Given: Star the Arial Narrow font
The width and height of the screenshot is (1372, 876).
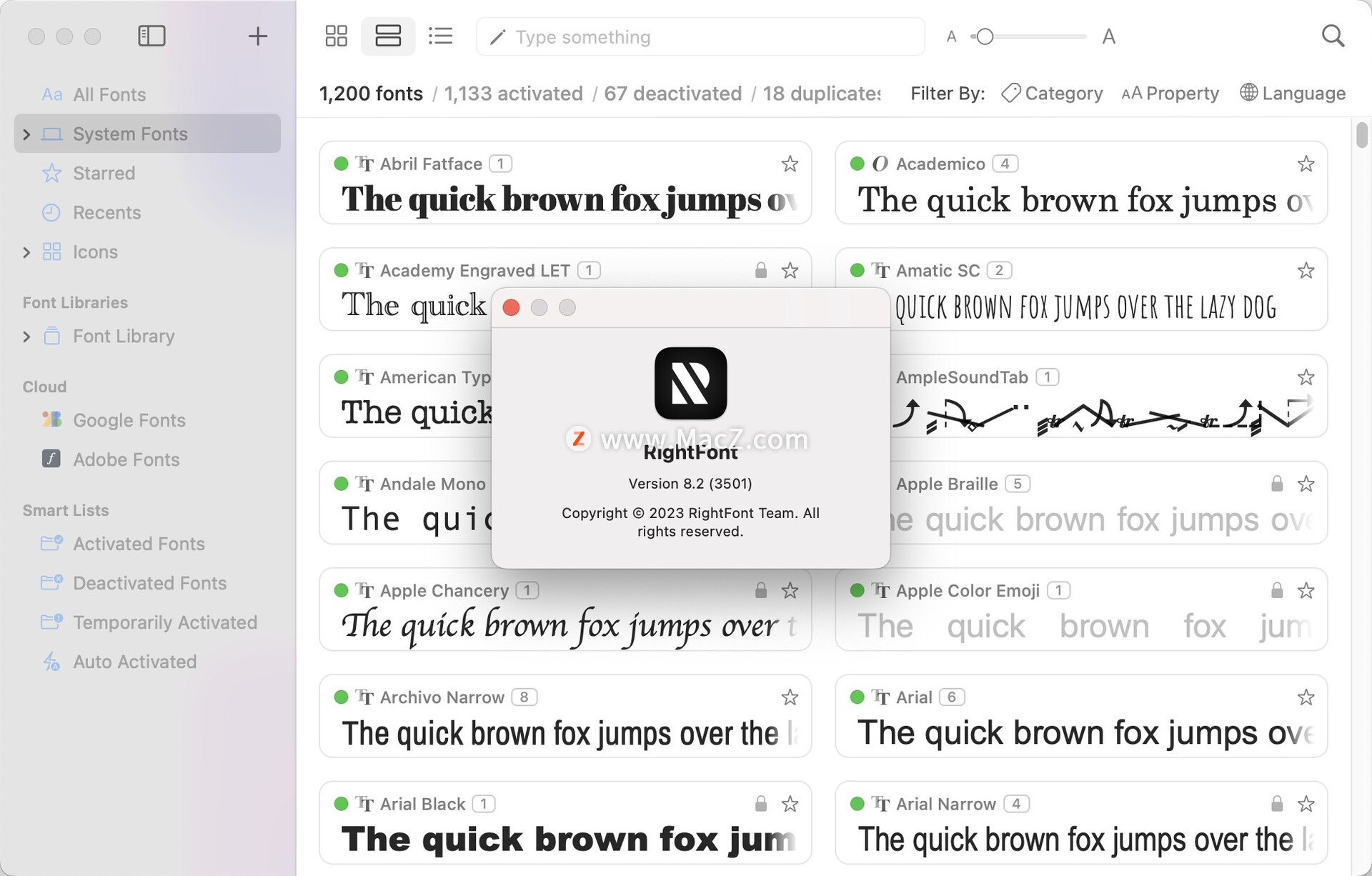Looking at the screenshot, I should click(1306, 804).
